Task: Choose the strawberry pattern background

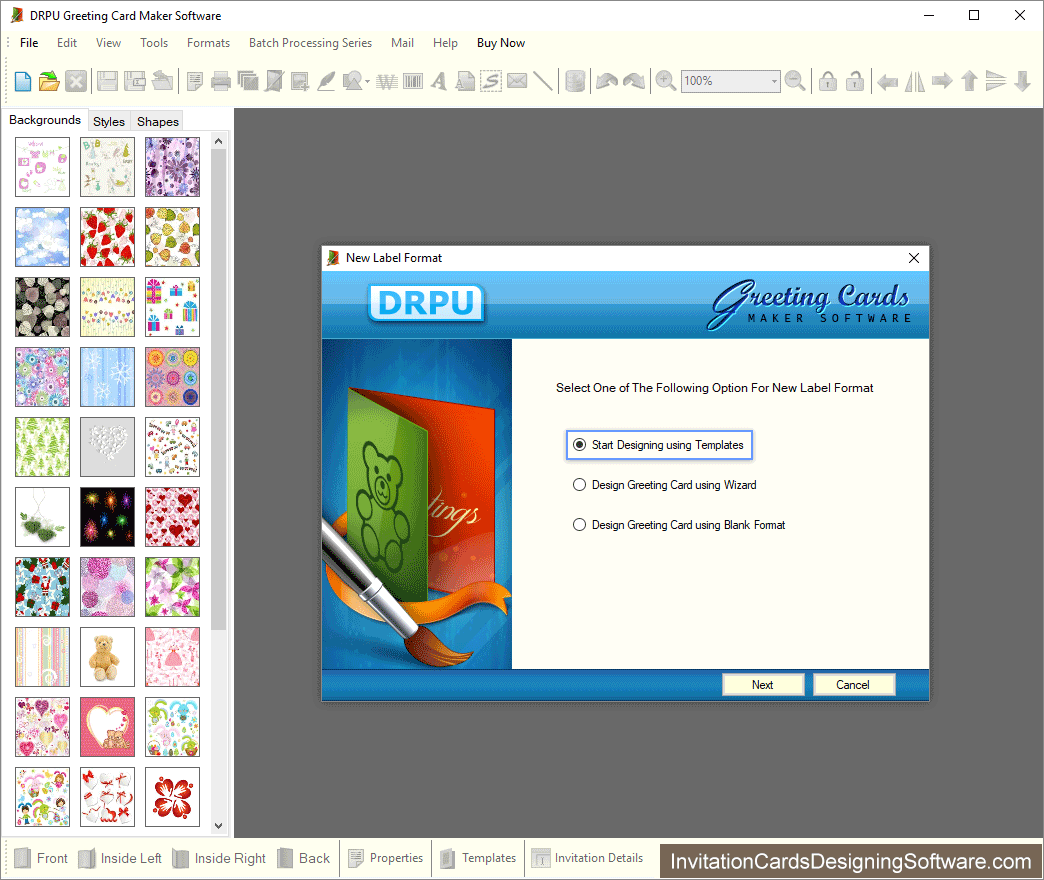Action: (107, 237)
